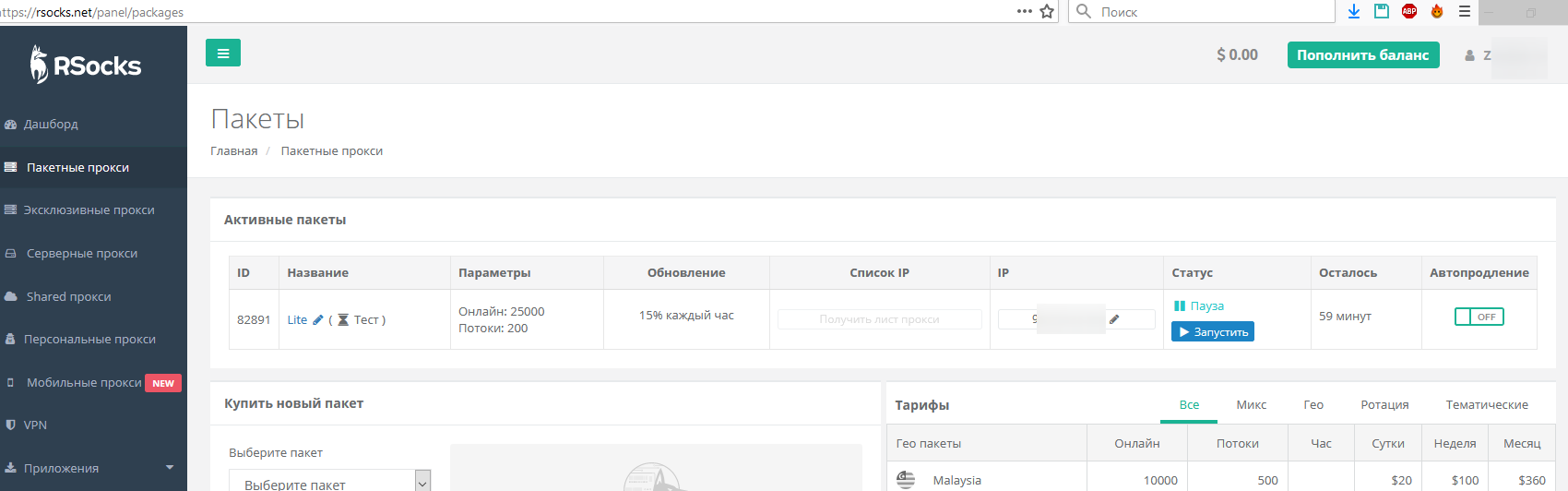Viewport: 1568px width, 491px height.
Task: Toggle the auto-renewal OFF switch
Action: tap(1479, 317)
